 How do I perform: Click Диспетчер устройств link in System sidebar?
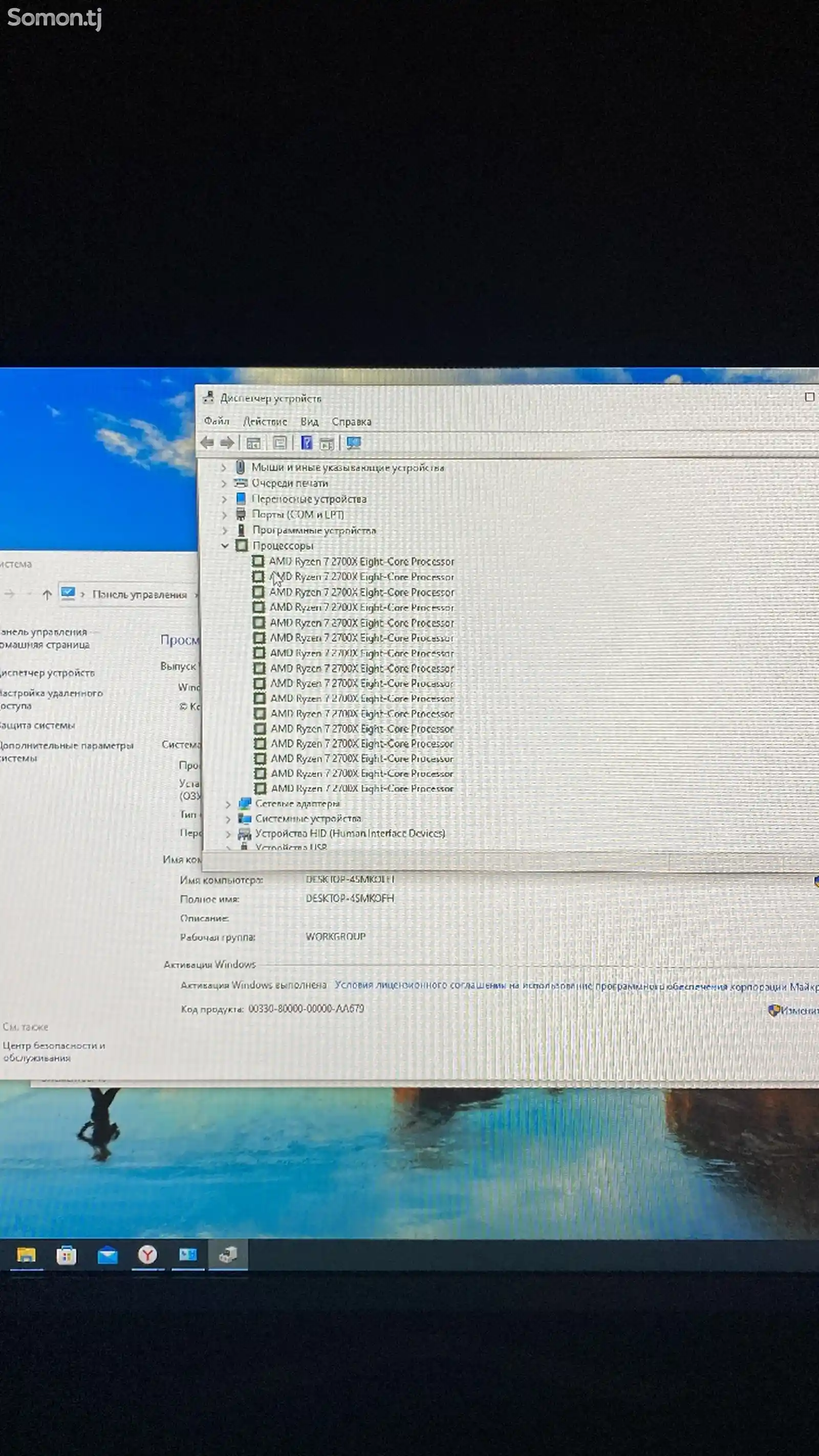point(48,673)
